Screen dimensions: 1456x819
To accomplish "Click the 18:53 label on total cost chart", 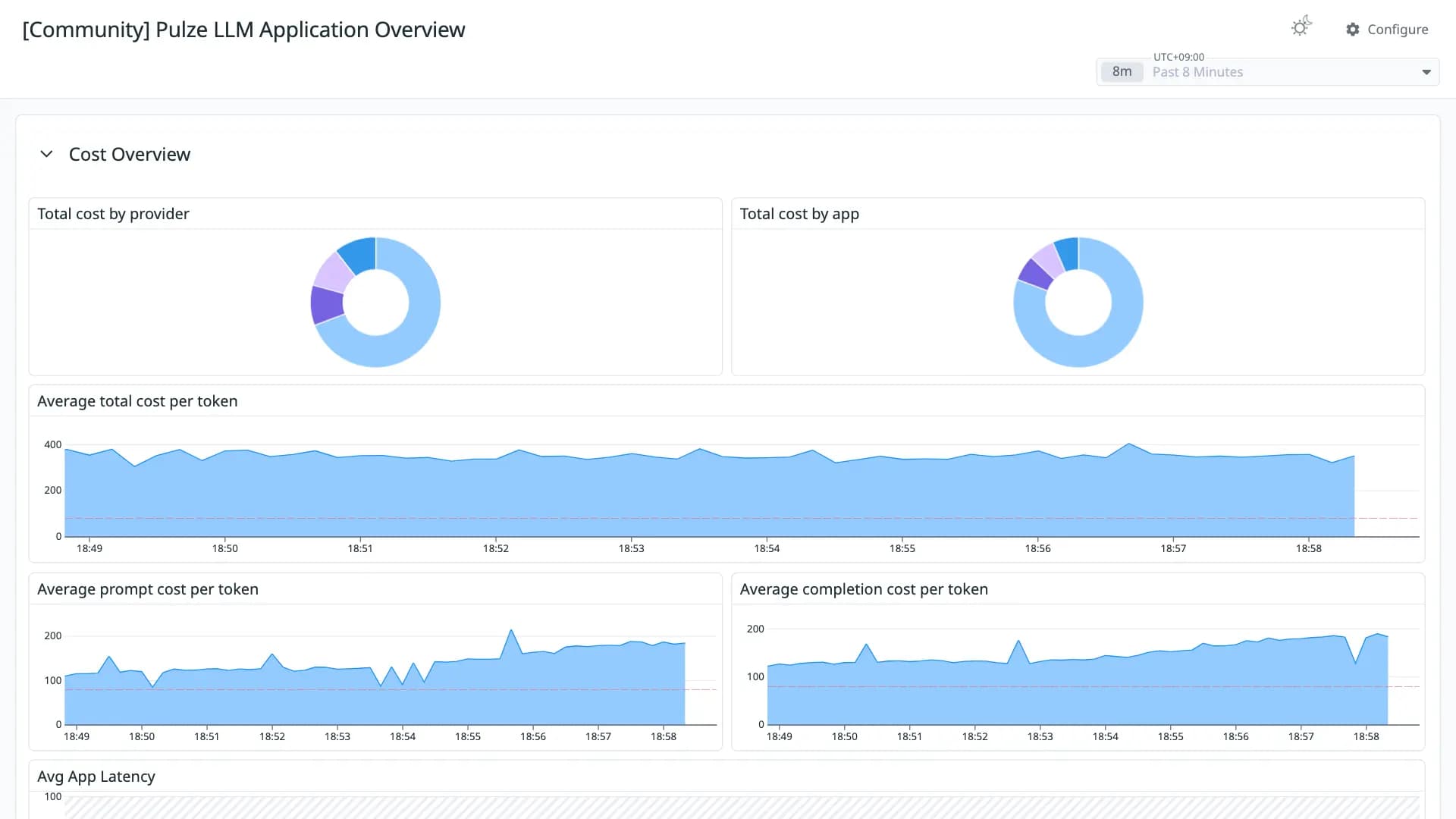I will (x=631, y=548).
